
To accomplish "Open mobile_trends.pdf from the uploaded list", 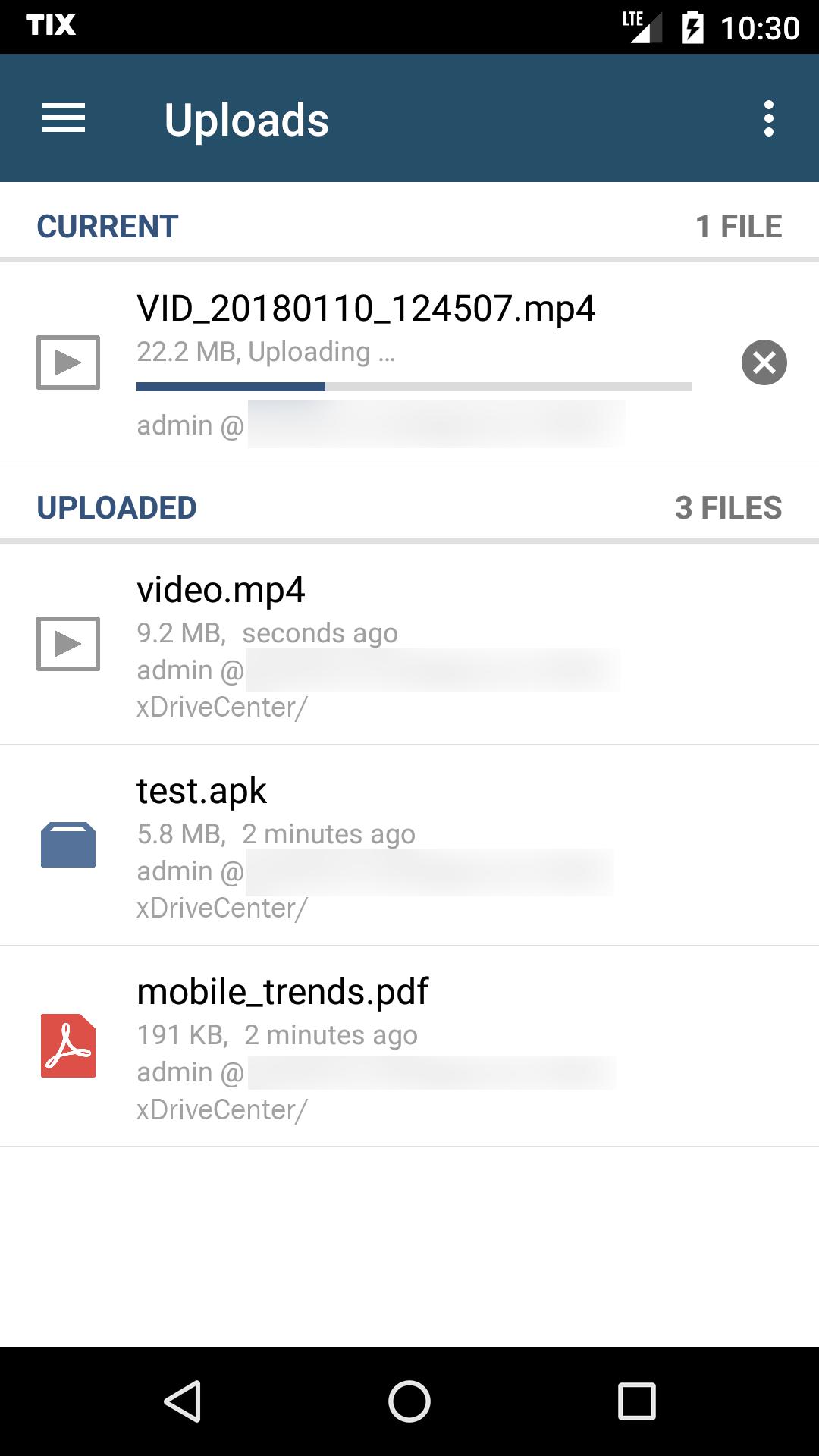I will tap(409, 1046).
